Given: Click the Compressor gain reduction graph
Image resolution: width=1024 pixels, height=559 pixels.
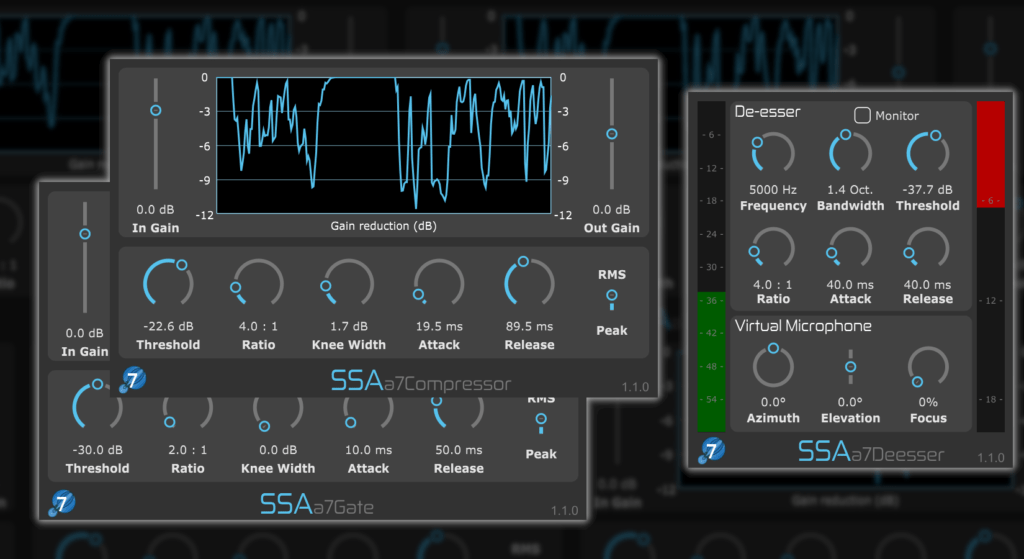Looking at the screenshot, I should pyautogui.click(x=384, y=146).
